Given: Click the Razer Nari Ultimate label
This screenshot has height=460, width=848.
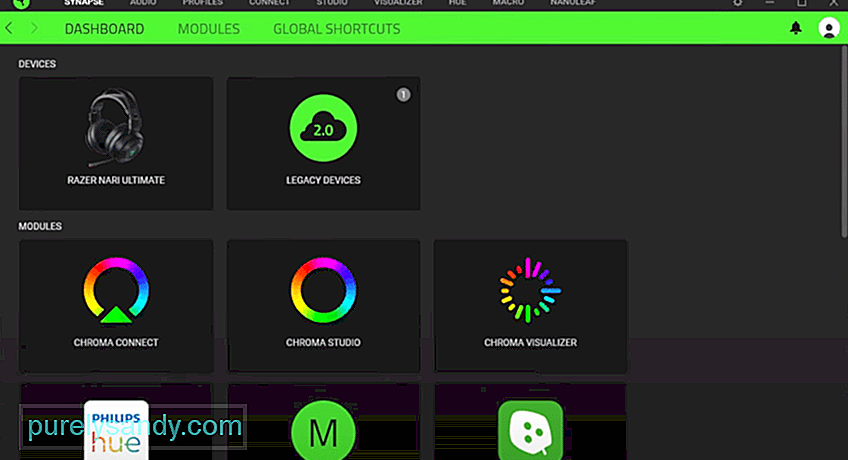Looking at the screenshot, I should click(116, 180).
